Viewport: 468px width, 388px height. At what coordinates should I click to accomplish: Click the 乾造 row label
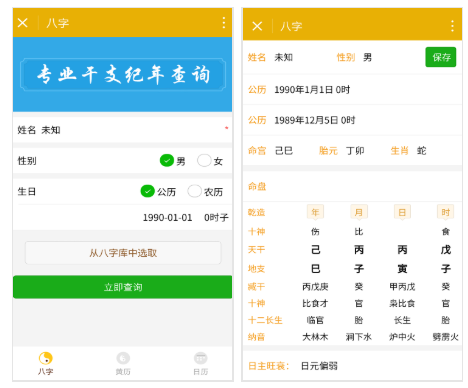pos(256,212)
